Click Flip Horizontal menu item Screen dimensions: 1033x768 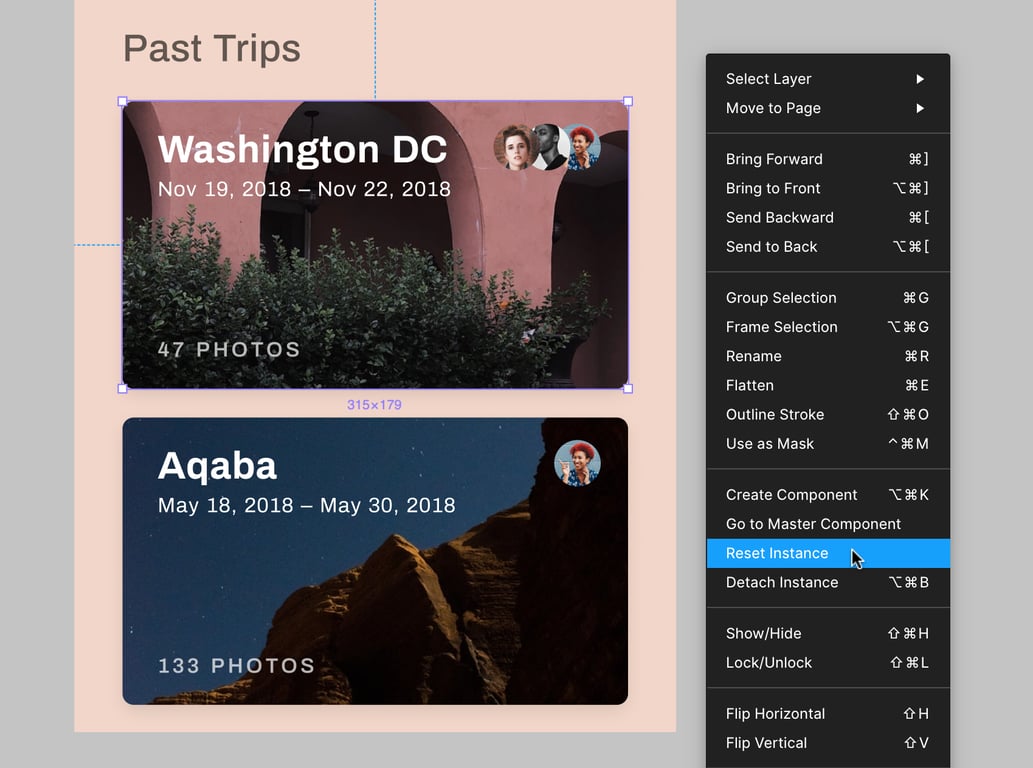(x=775, y=714)
